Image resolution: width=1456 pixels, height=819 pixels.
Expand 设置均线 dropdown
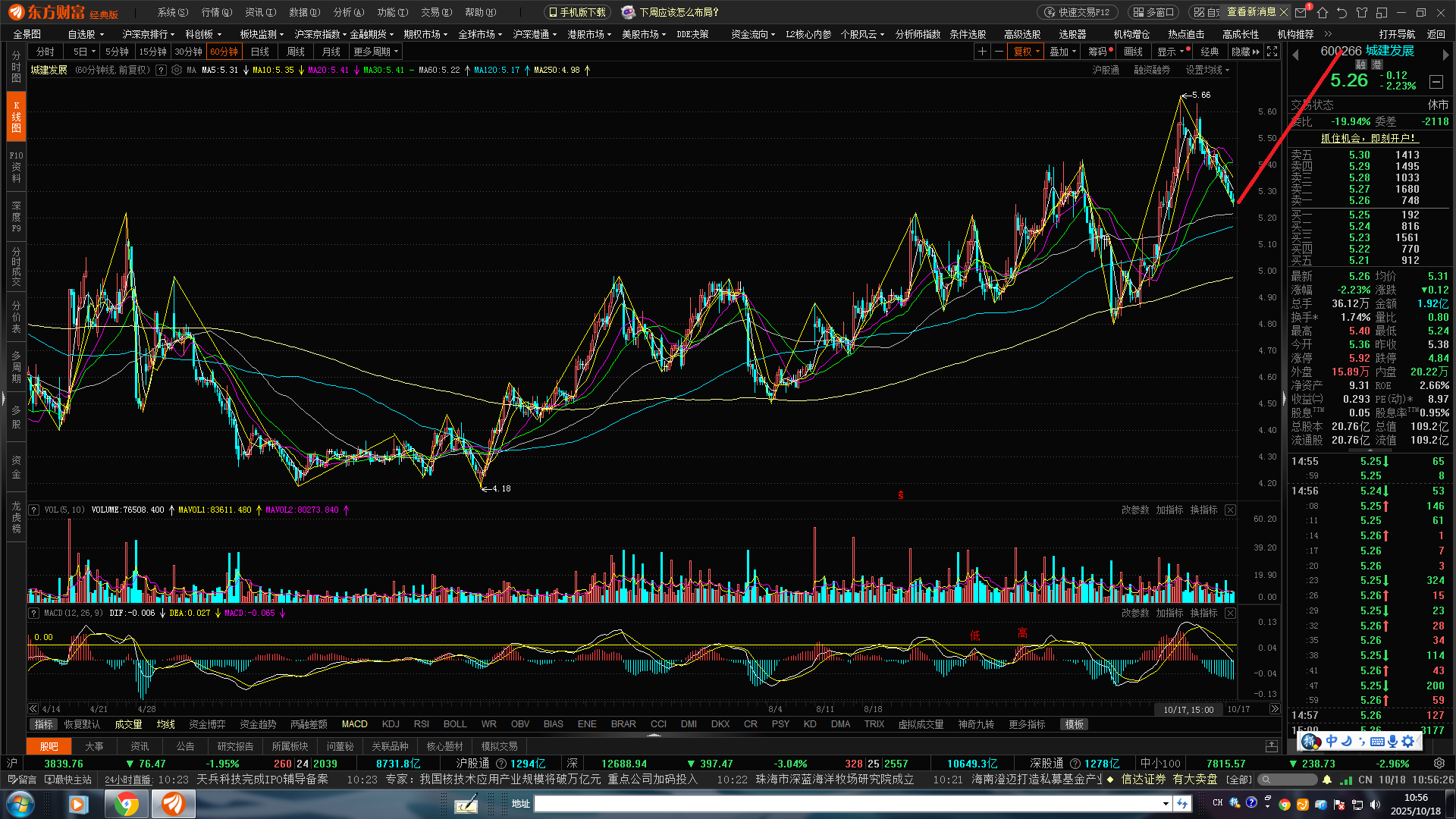pos(1207,70)
